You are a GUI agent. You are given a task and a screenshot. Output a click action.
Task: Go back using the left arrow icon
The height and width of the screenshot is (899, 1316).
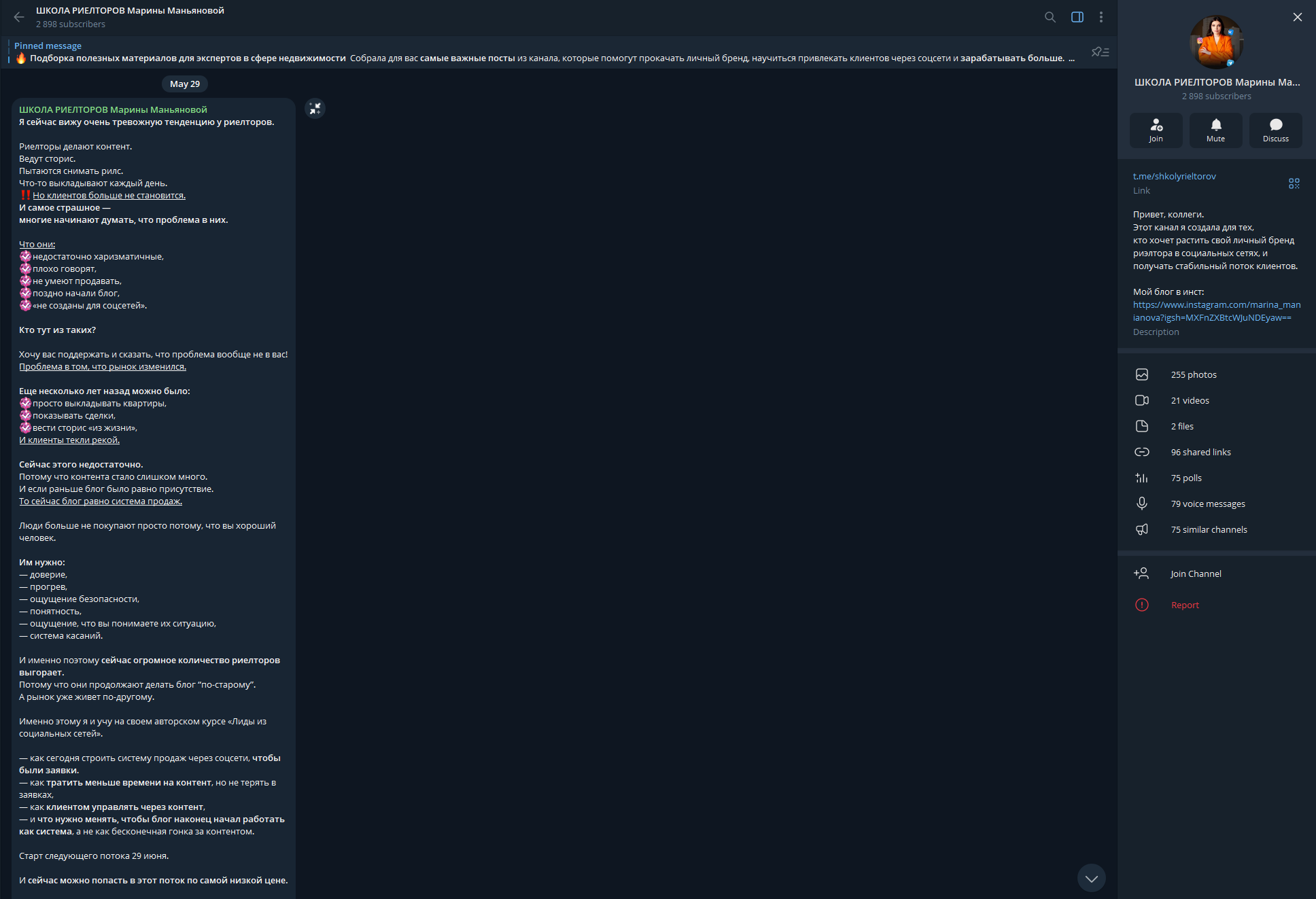[19, 17]
